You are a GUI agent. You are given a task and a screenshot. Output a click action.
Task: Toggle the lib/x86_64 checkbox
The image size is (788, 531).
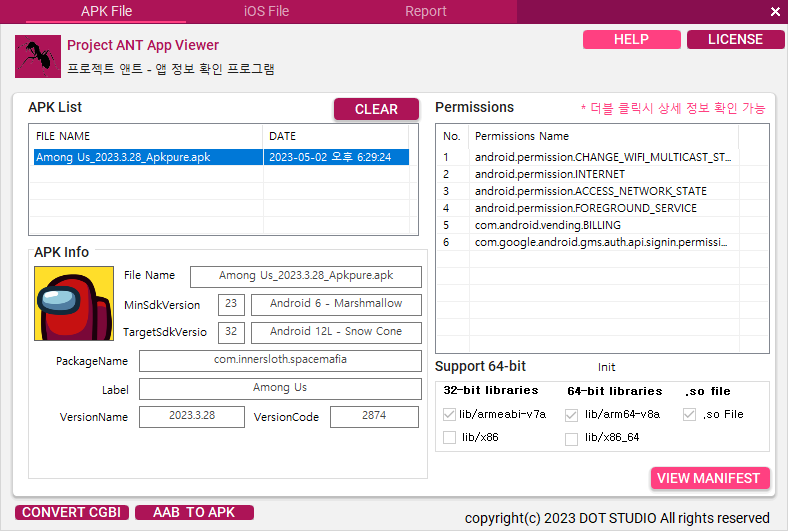coord(571,439)
